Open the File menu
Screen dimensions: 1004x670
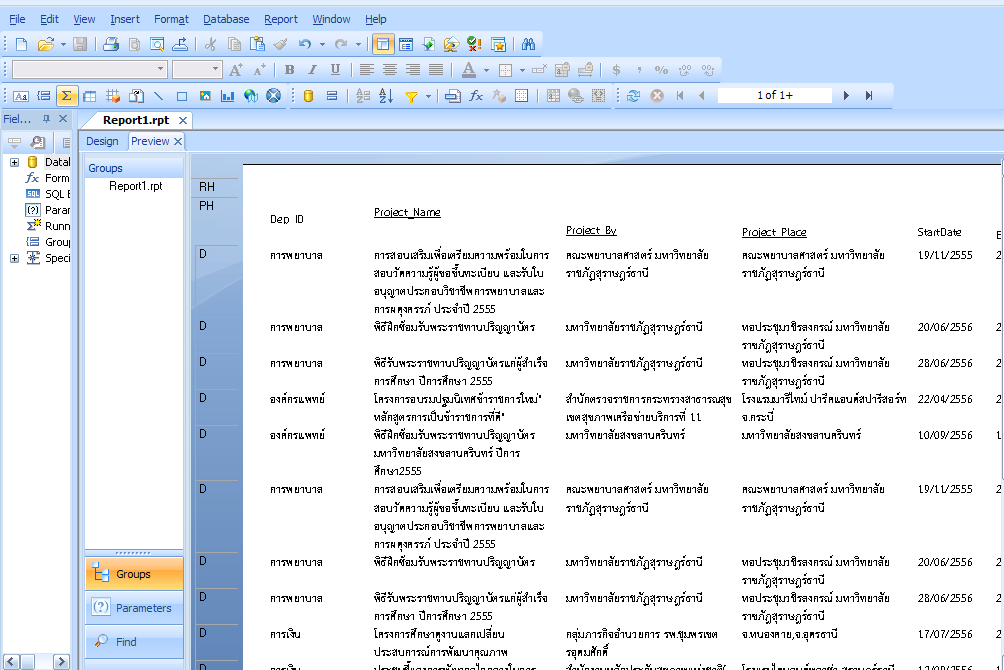(17, 19)
